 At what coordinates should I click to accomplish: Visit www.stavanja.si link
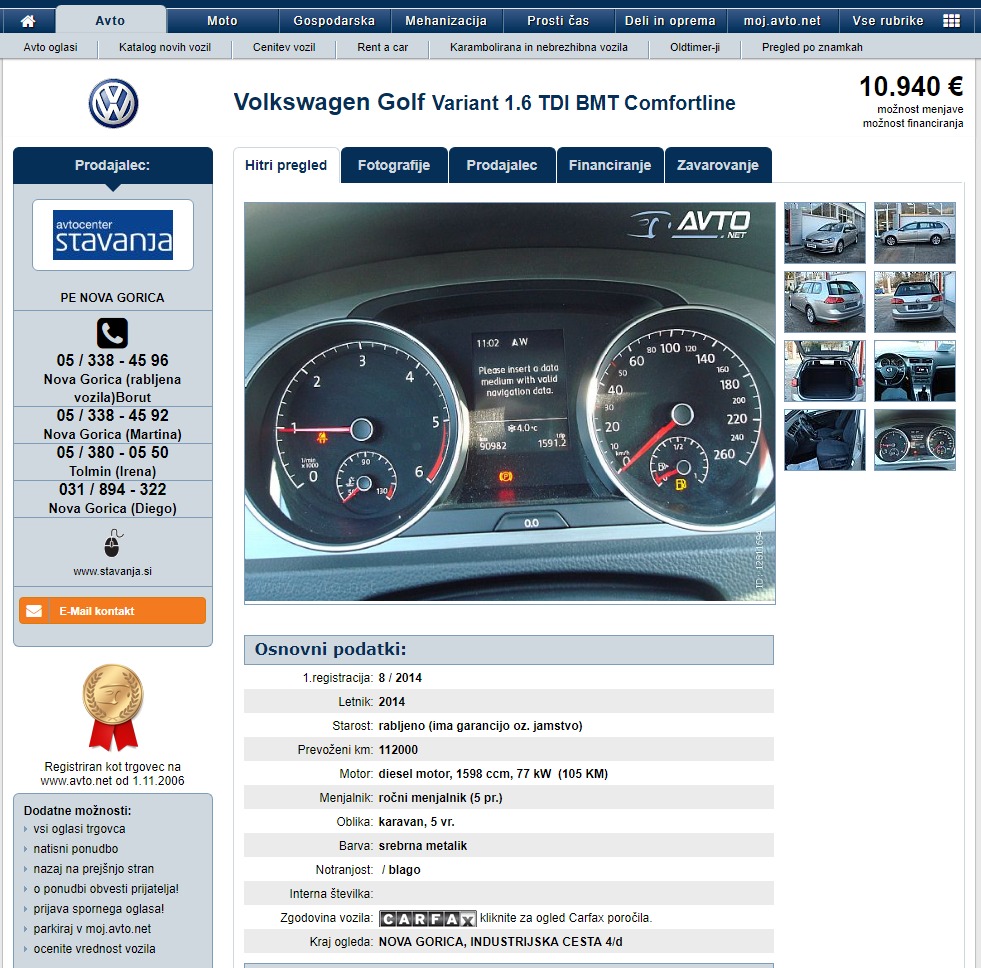pyautogui.click(x=113, y=571)
